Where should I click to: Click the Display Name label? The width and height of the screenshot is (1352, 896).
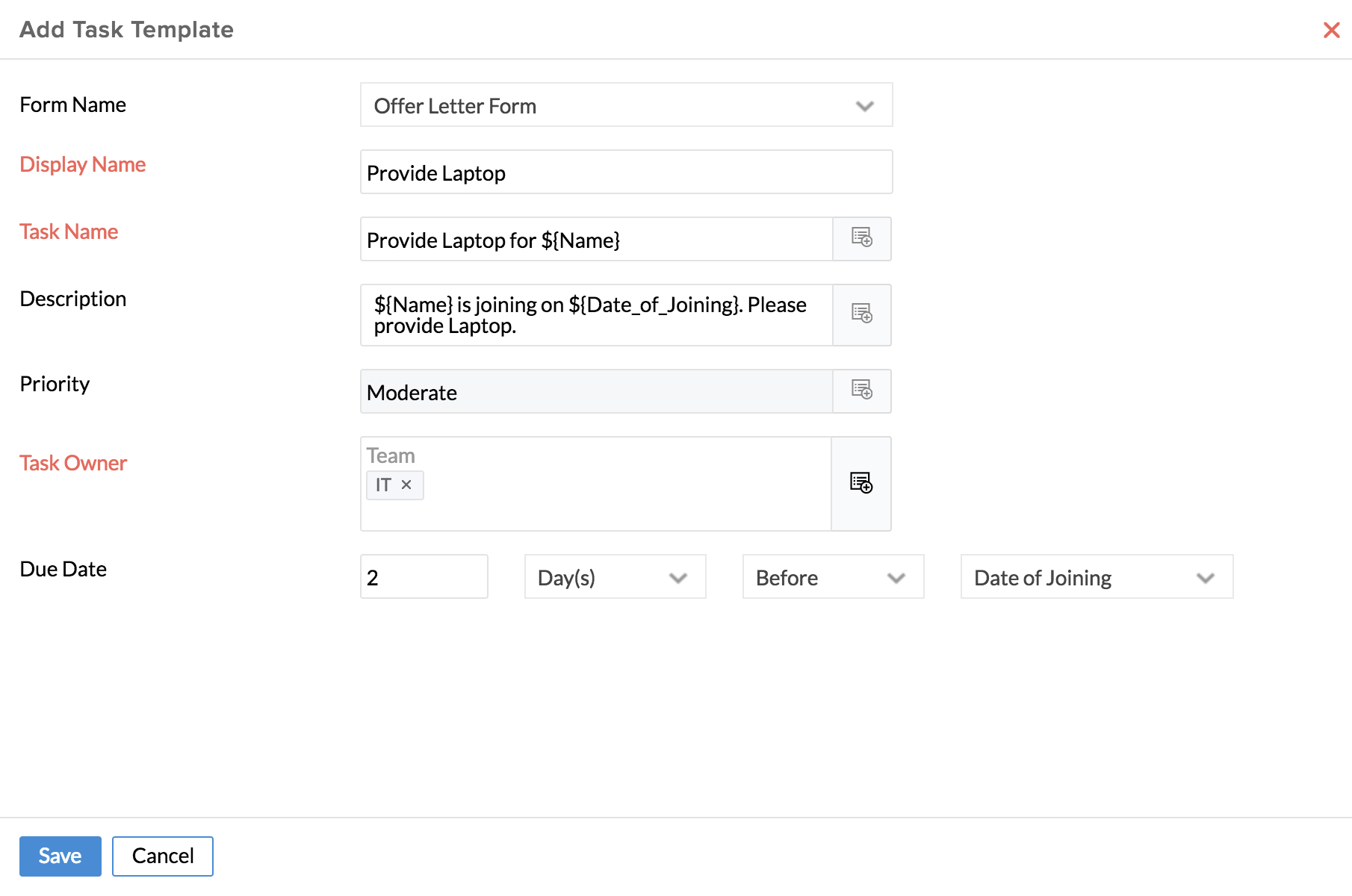[82, 164]
